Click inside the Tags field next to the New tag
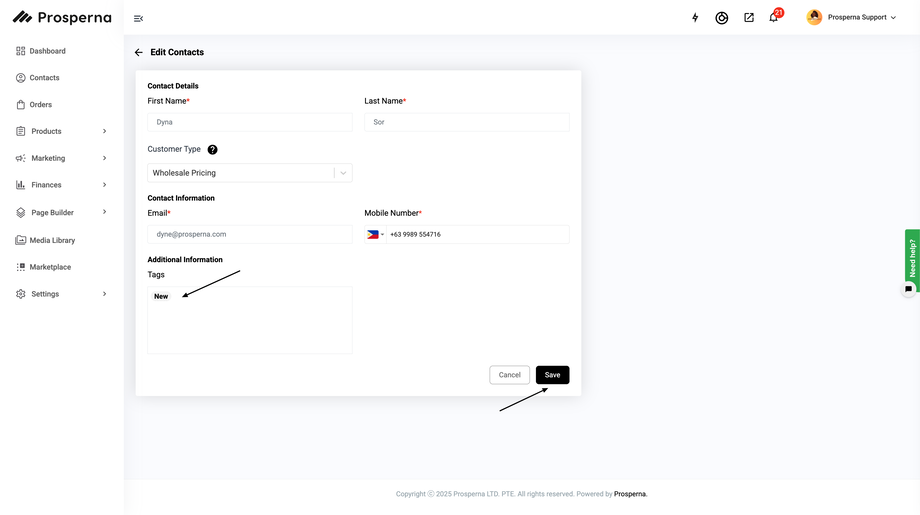 coord(261,320)
